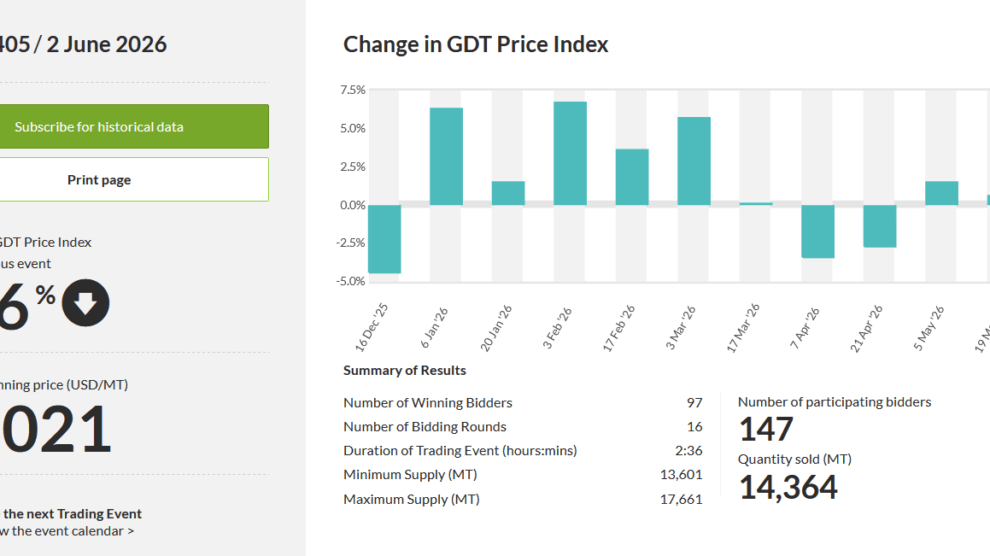Click the 'GDT Price Index' sidebar label

click(45, 242)
